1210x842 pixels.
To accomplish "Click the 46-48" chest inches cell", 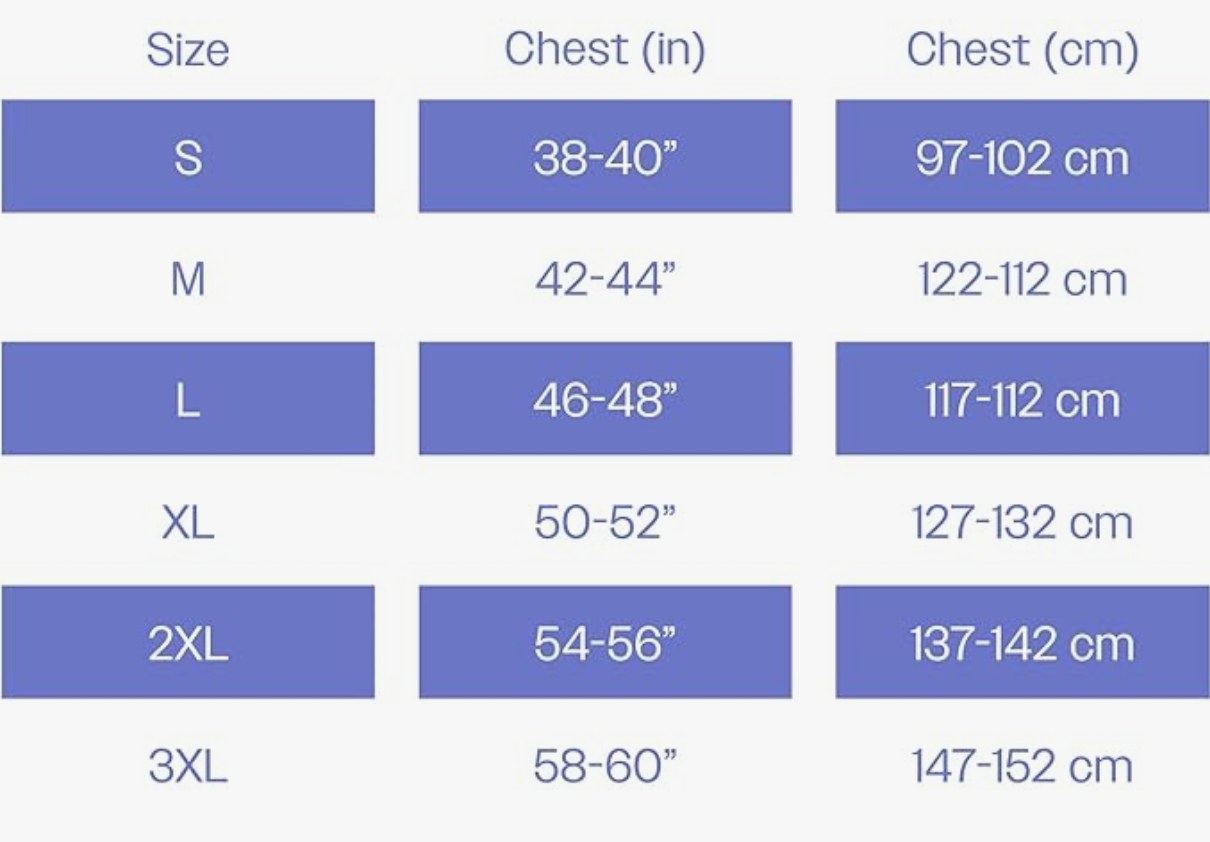I will 605,398.
